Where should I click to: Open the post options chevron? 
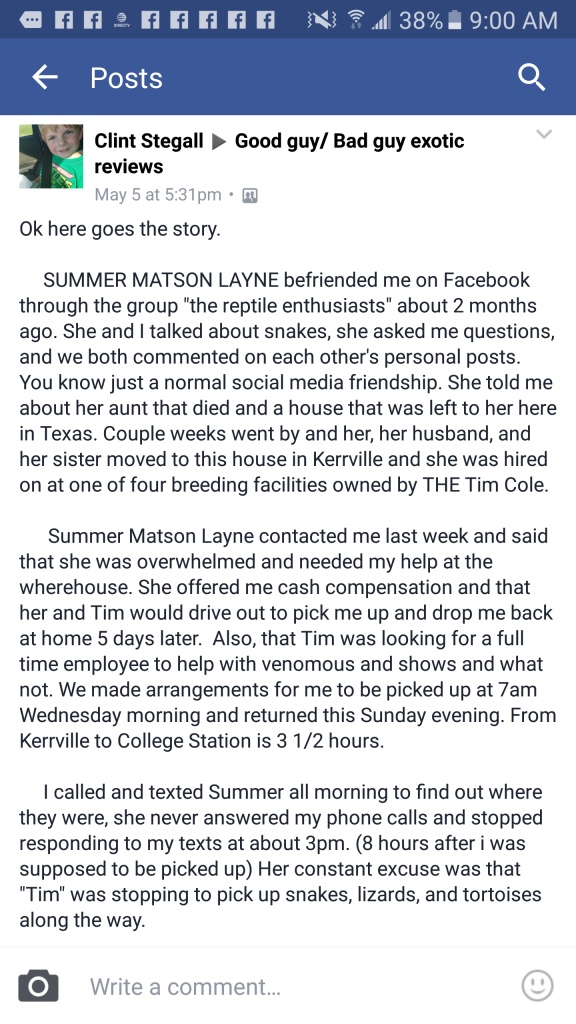tap(543, 135)
